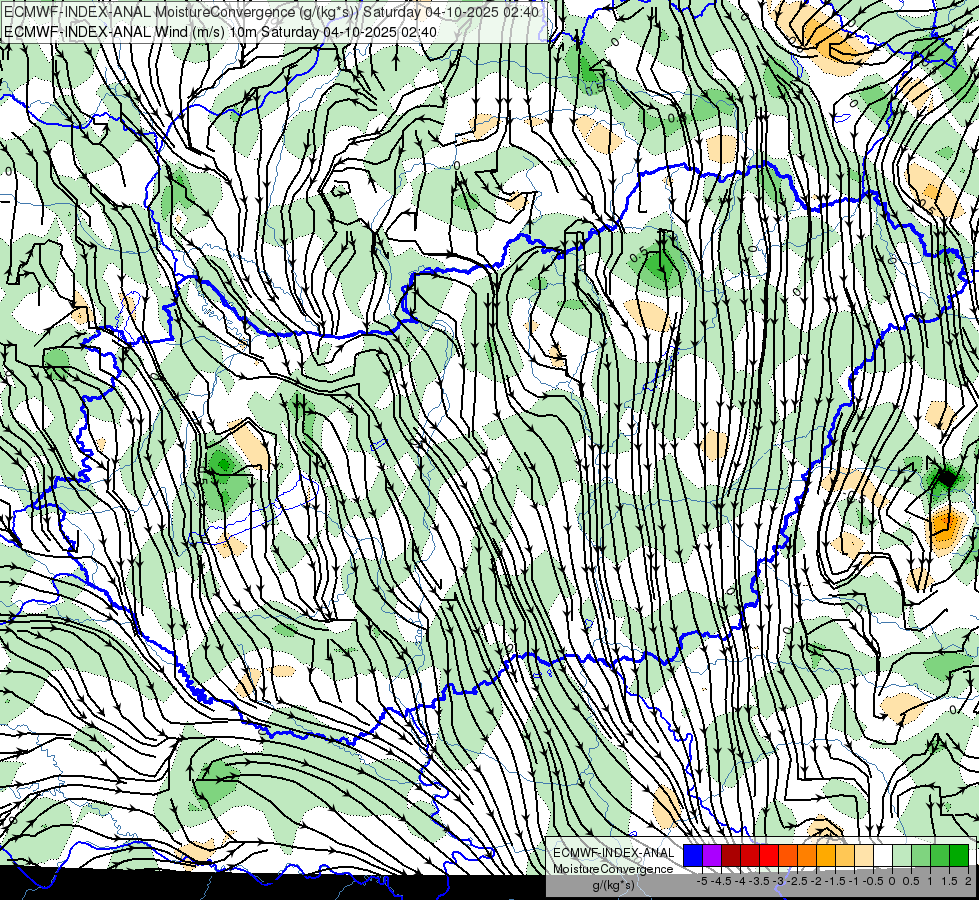
Task: Click the '-3.5' legend tick label
Action: [x=759, y=881]
